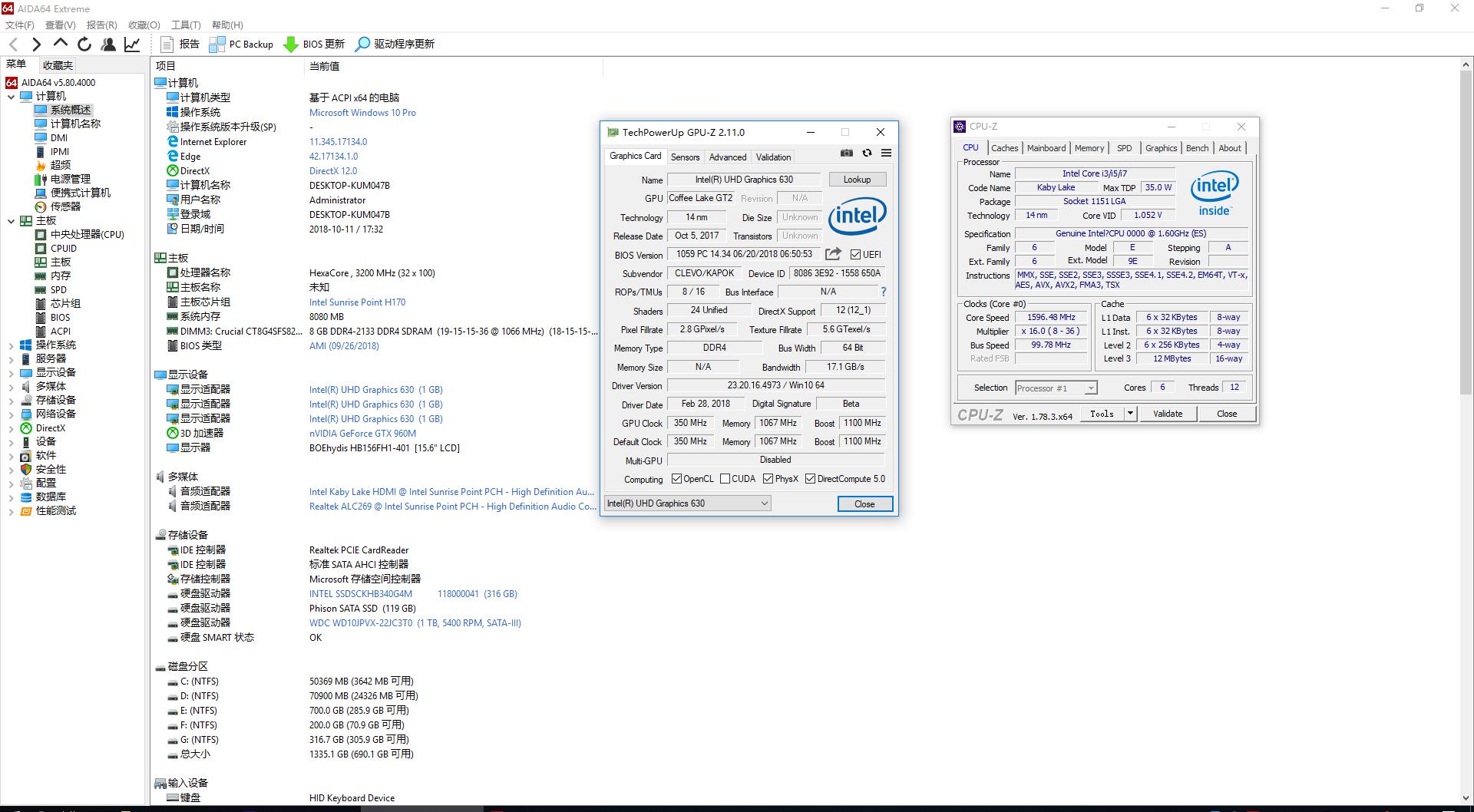Expand the 性能测试 tree node
Image resolution: width=1474 pixels, height=812 pixels.
point(11,511)
